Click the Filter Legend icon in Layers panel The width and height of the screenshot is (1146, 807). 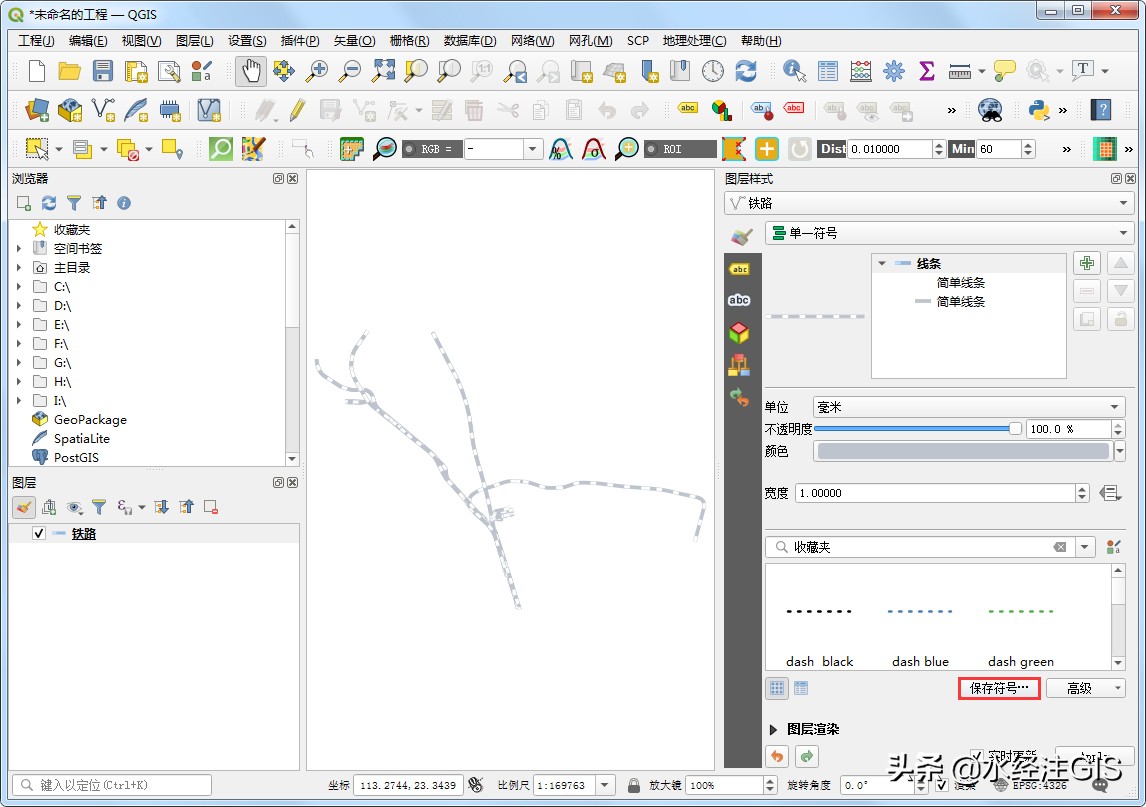[x=98, y=508]
